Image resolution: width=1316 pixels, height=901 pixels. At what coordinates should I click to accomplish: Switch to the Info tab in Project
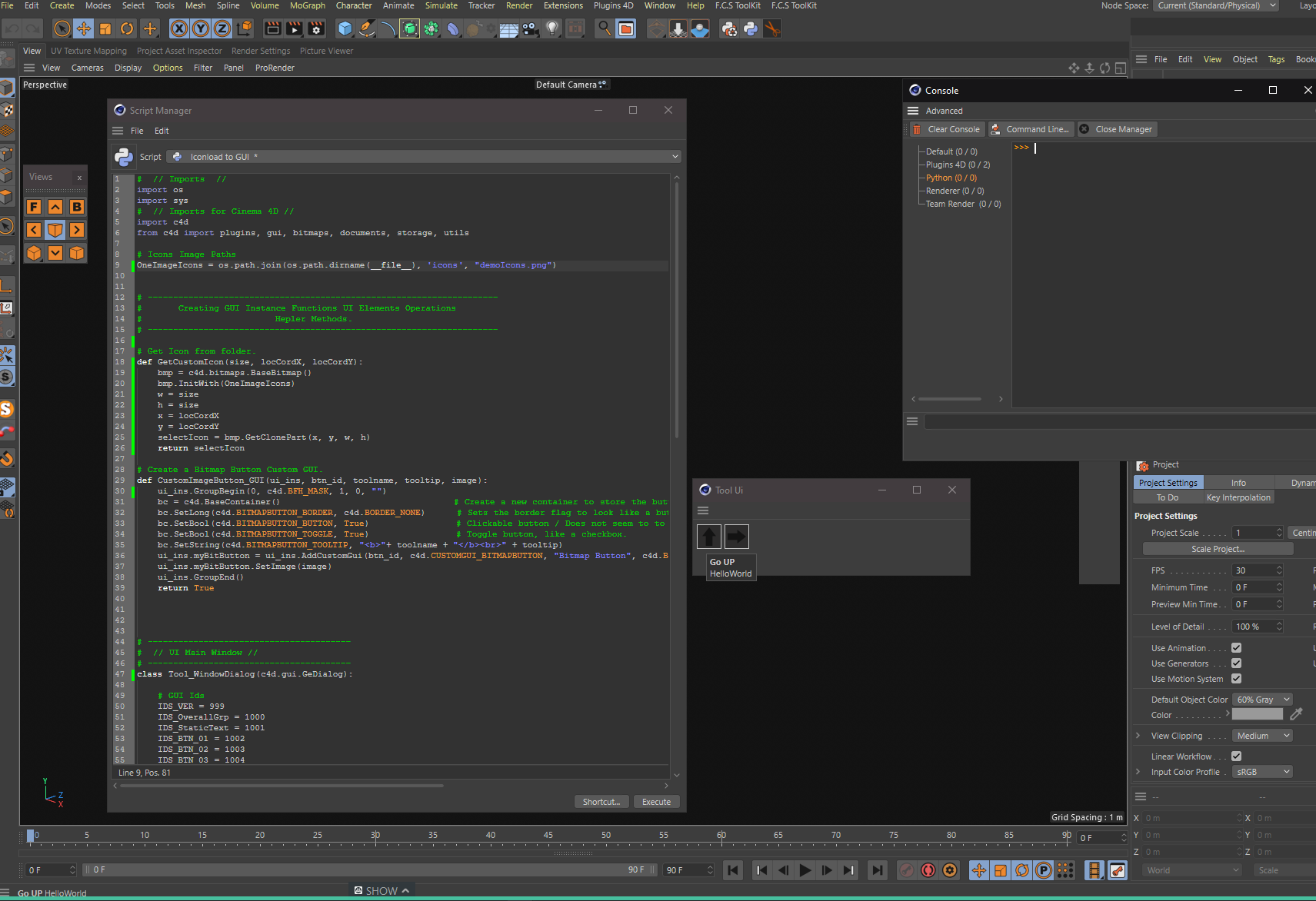(x=1238, y=483)
